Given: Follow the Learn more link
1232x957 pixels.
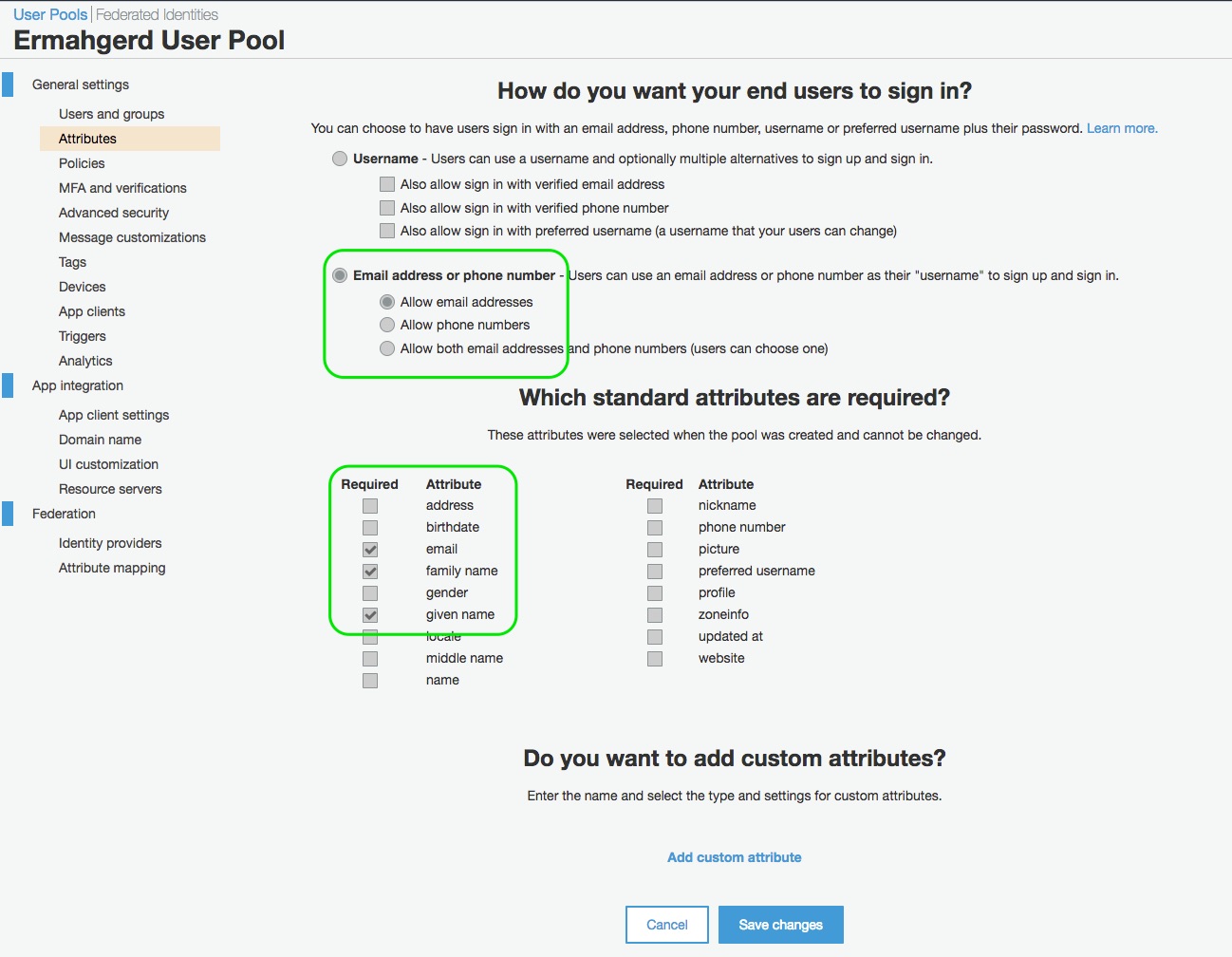Looking at the screenshot, I should click(1122, 128).
